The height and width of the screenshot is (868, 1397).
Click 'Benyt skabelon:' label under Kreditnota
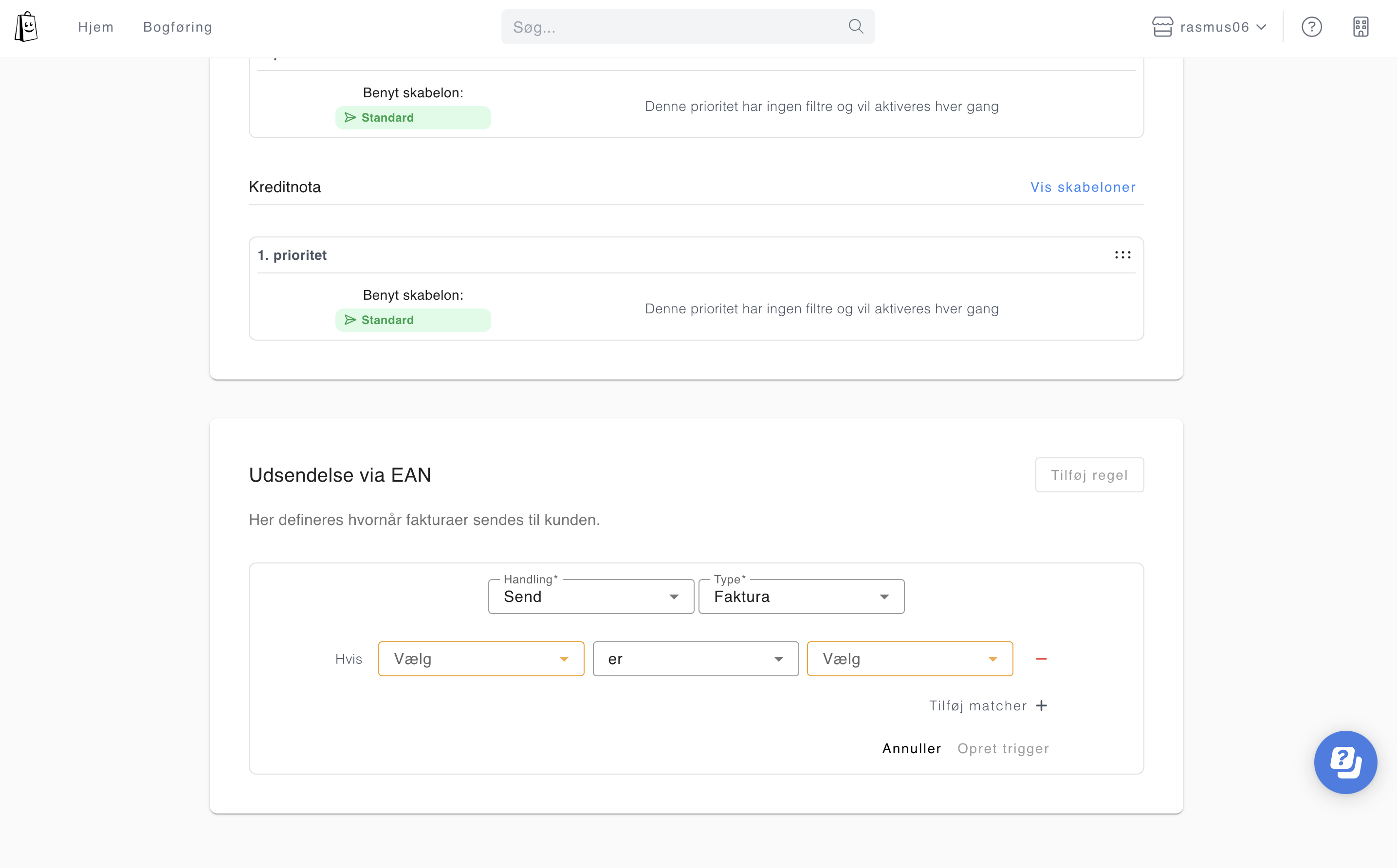click(413, 295)
